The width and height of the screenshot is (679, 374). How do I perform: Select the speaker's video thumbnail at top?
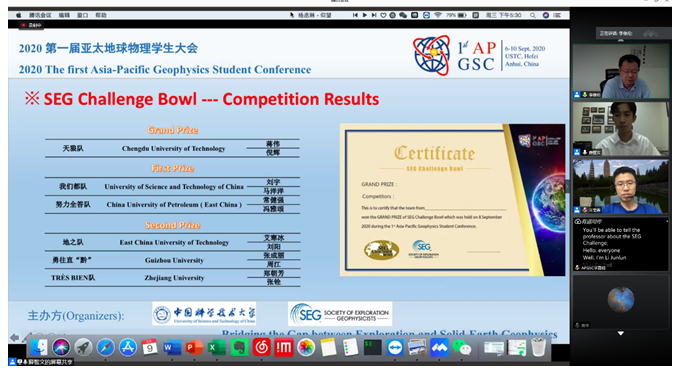[621, 71]
